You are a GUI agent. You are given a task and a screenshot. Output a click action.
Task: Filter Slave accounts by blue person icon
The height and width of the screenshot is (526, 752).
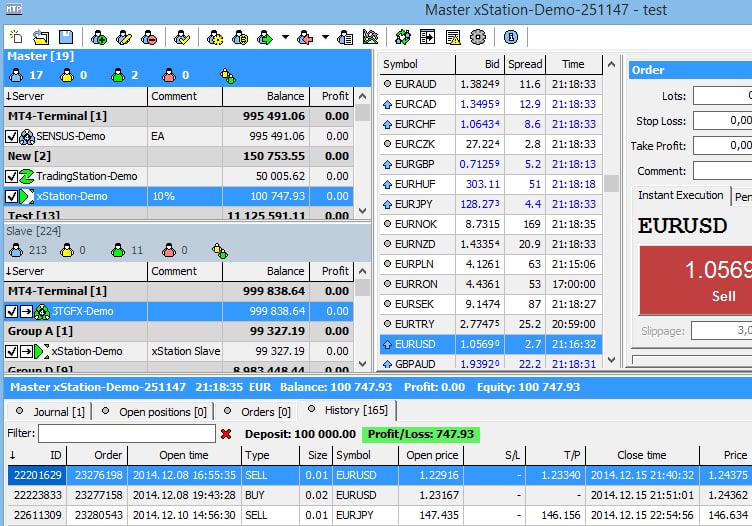point(16,250)
